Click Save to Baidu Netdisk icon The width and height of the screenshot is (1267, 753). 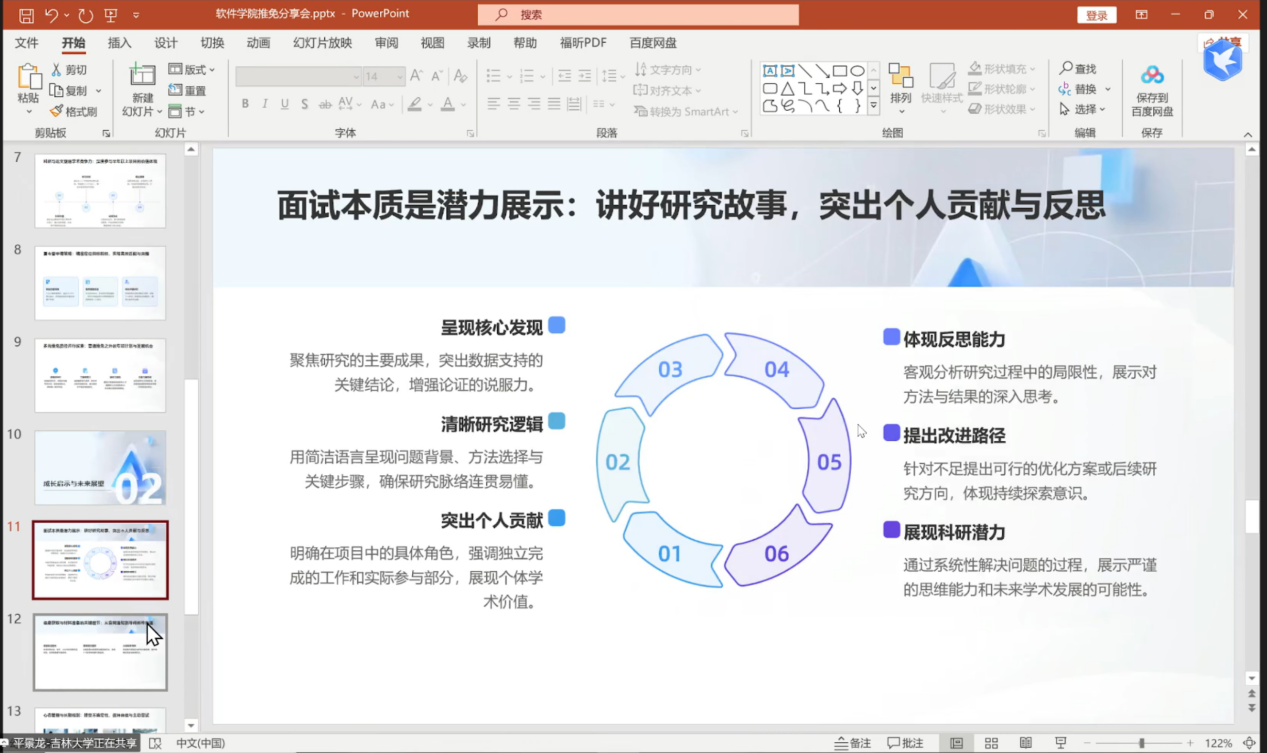(x=1152, y=76)
